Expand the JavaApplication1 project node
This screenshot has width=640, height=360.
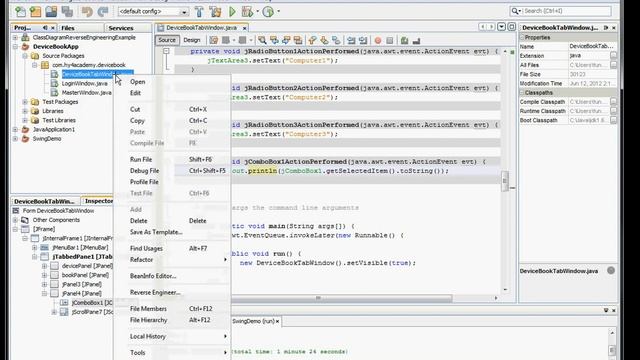click(15, 129)
